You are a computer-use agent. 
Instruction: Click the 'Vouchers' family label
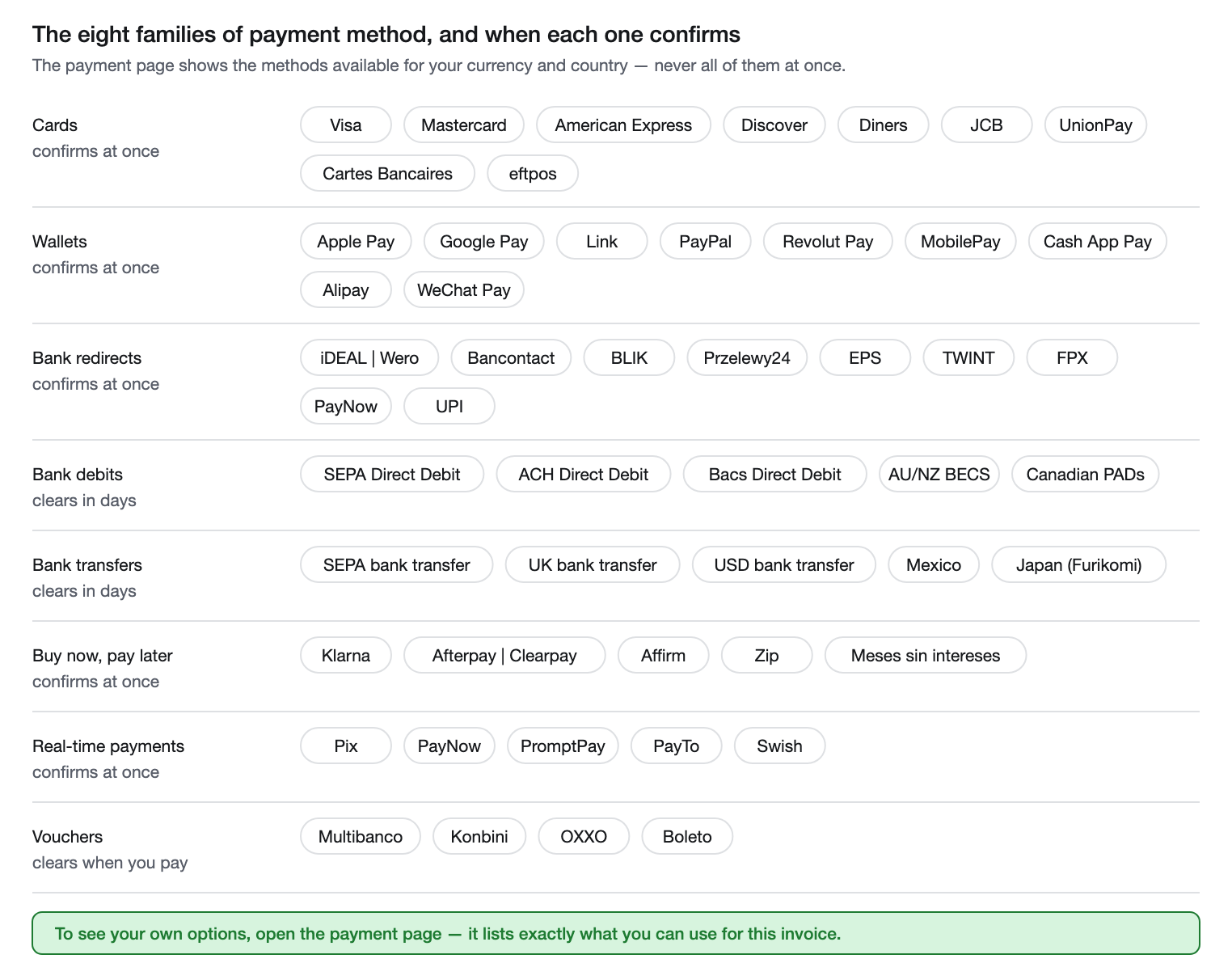pyautogui.click(x=68, y=836)
